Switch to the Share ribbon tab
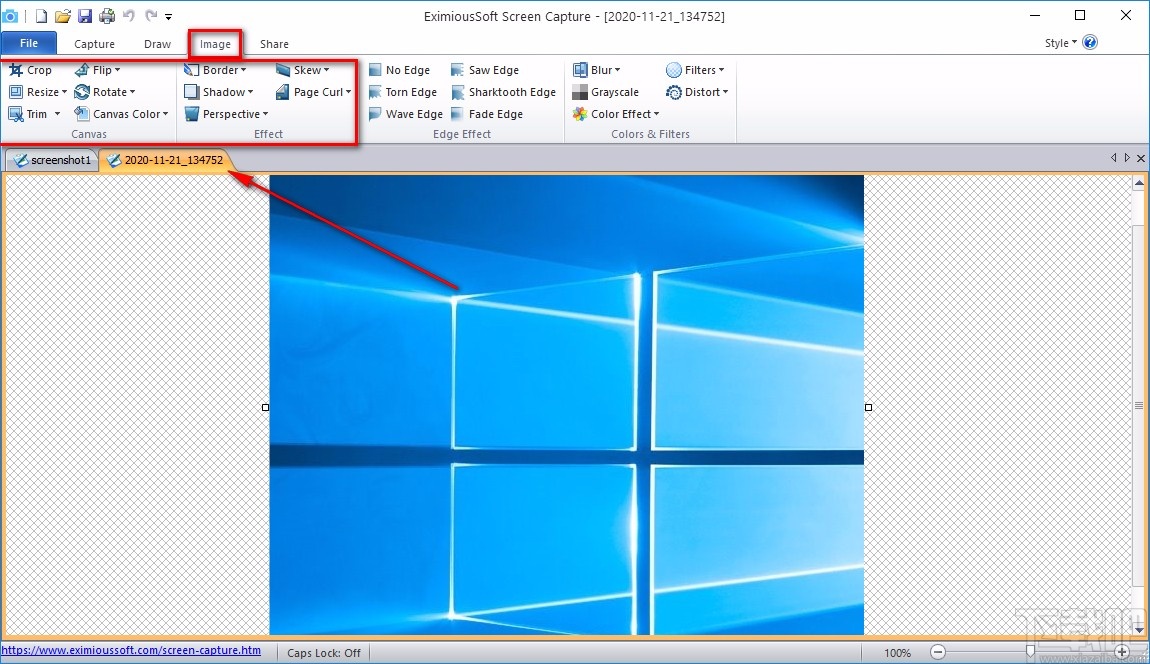 click(274, 44)
